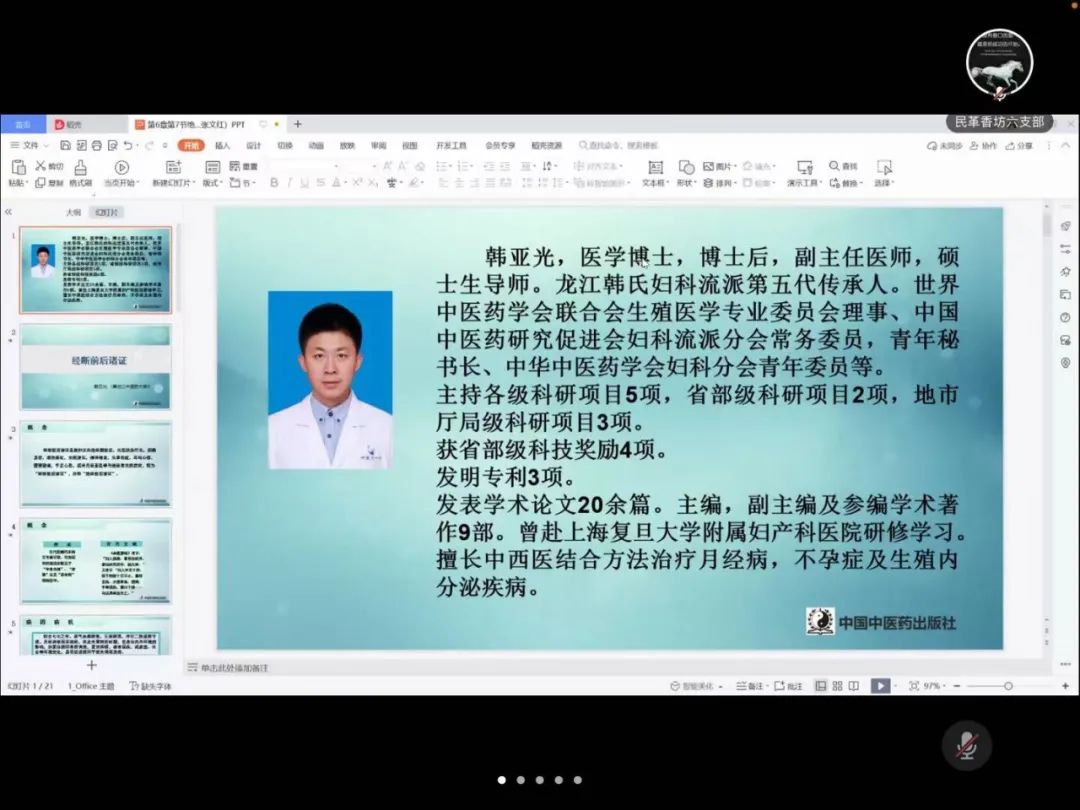This screenshot has height=810, width=1080.
Task: Select slide 2 thumbnail
Action: [96, 367]
